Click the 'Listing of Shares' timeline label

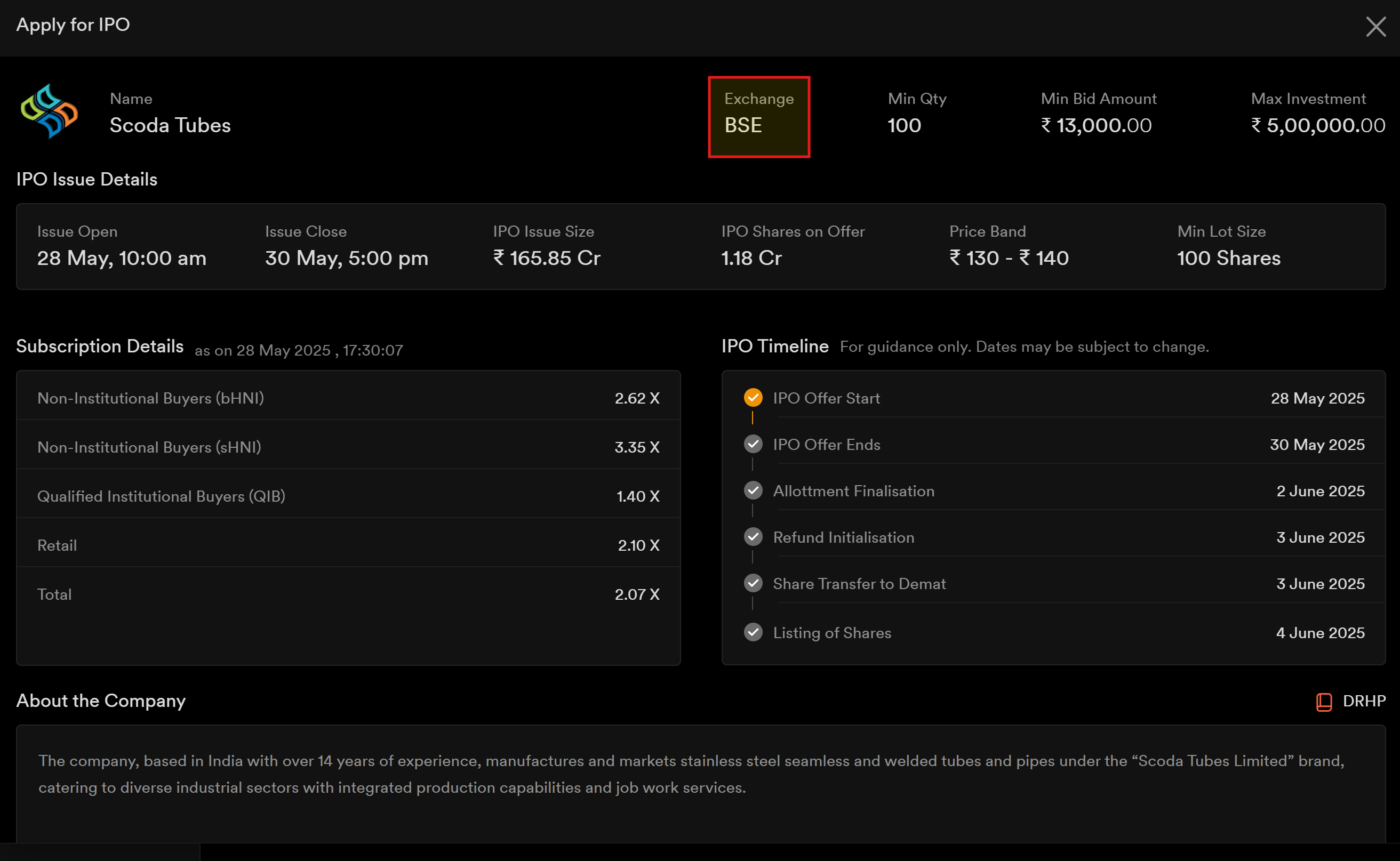pyautogui.click(x=832, y=633)
